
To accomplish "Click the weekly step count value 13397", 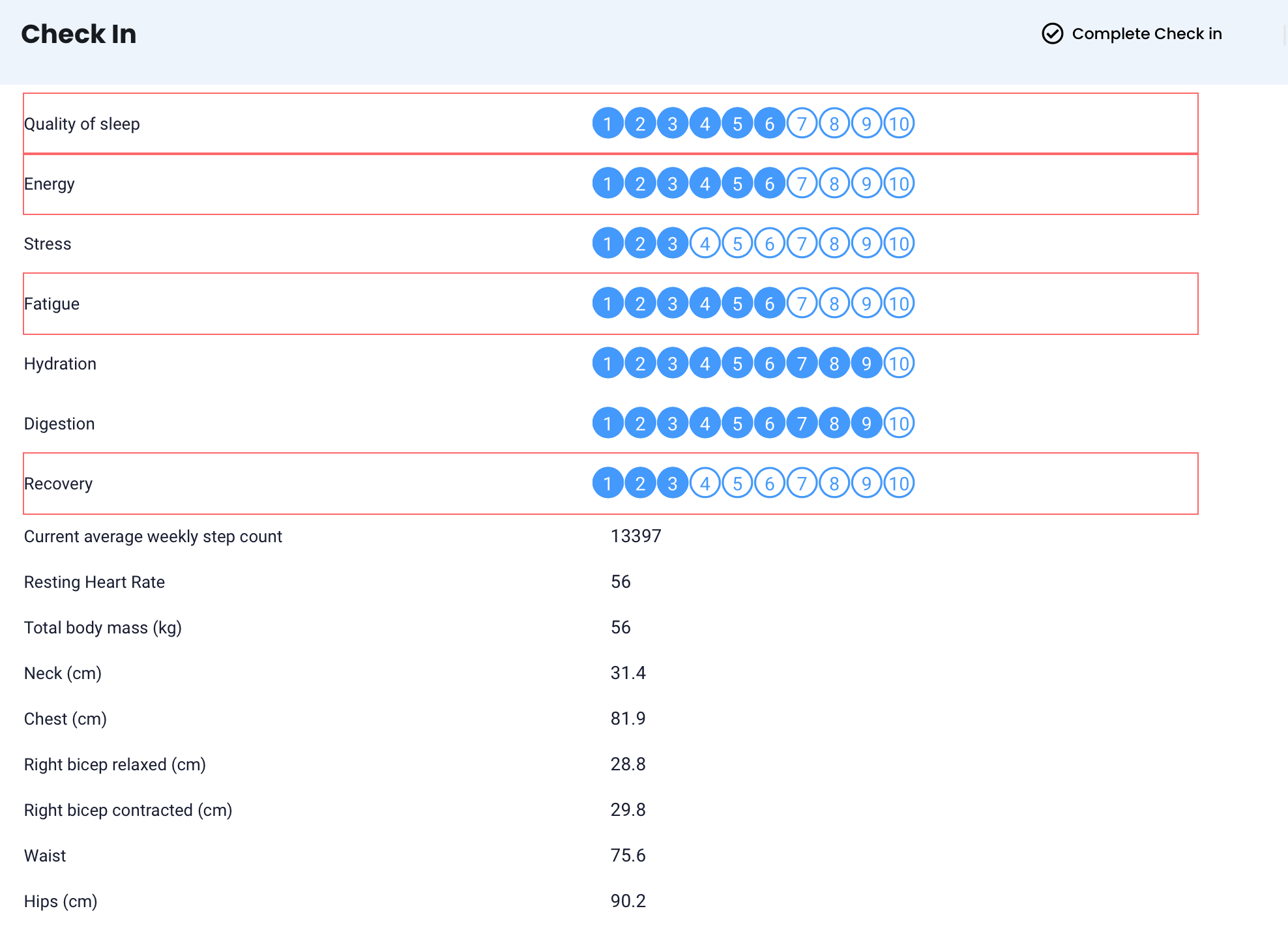I will (x=636, y=536).
